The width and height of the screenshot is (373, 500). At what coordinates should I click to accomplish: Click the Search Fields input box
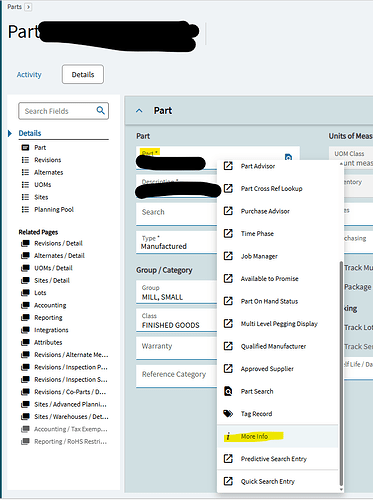(63, 111)
